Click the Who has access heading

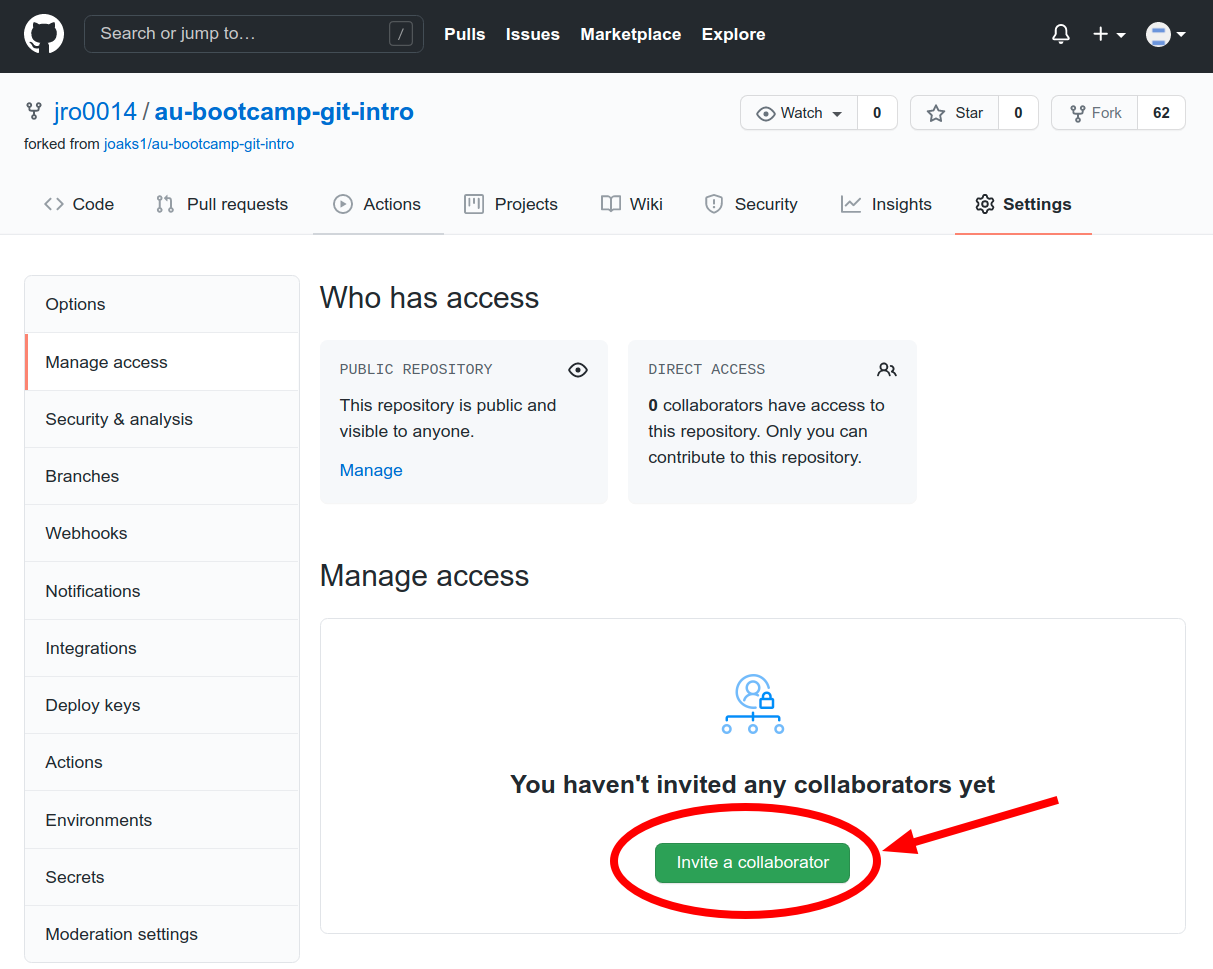click(430, 298)
